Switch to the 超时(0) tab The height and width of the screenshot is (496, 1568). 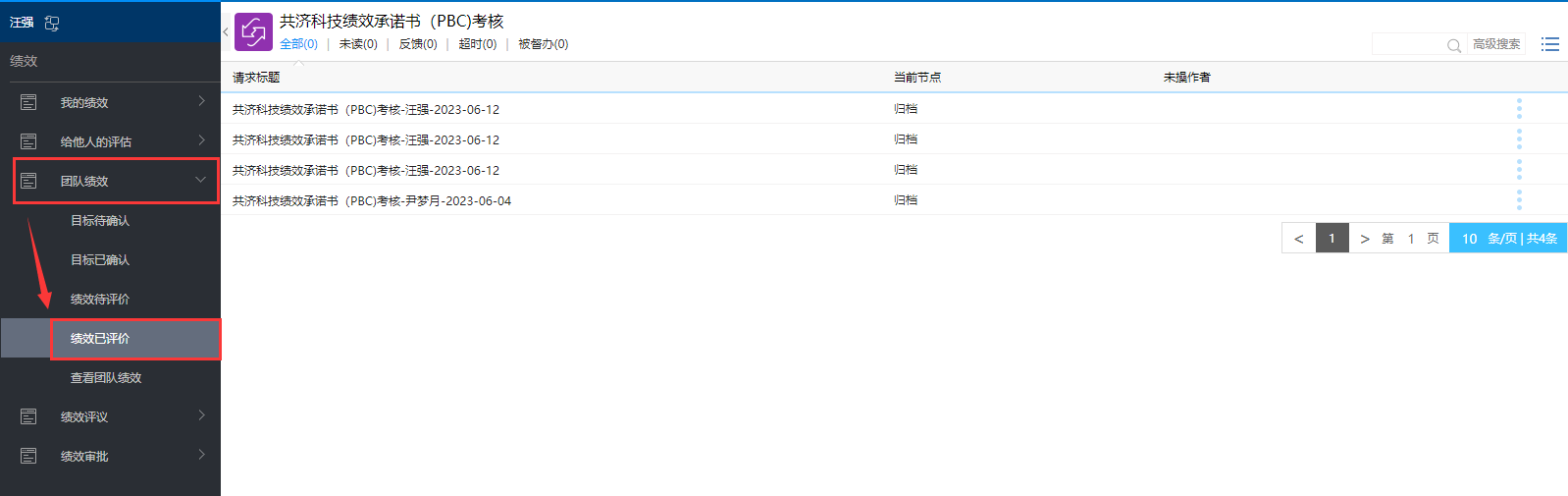click(477, 44)
